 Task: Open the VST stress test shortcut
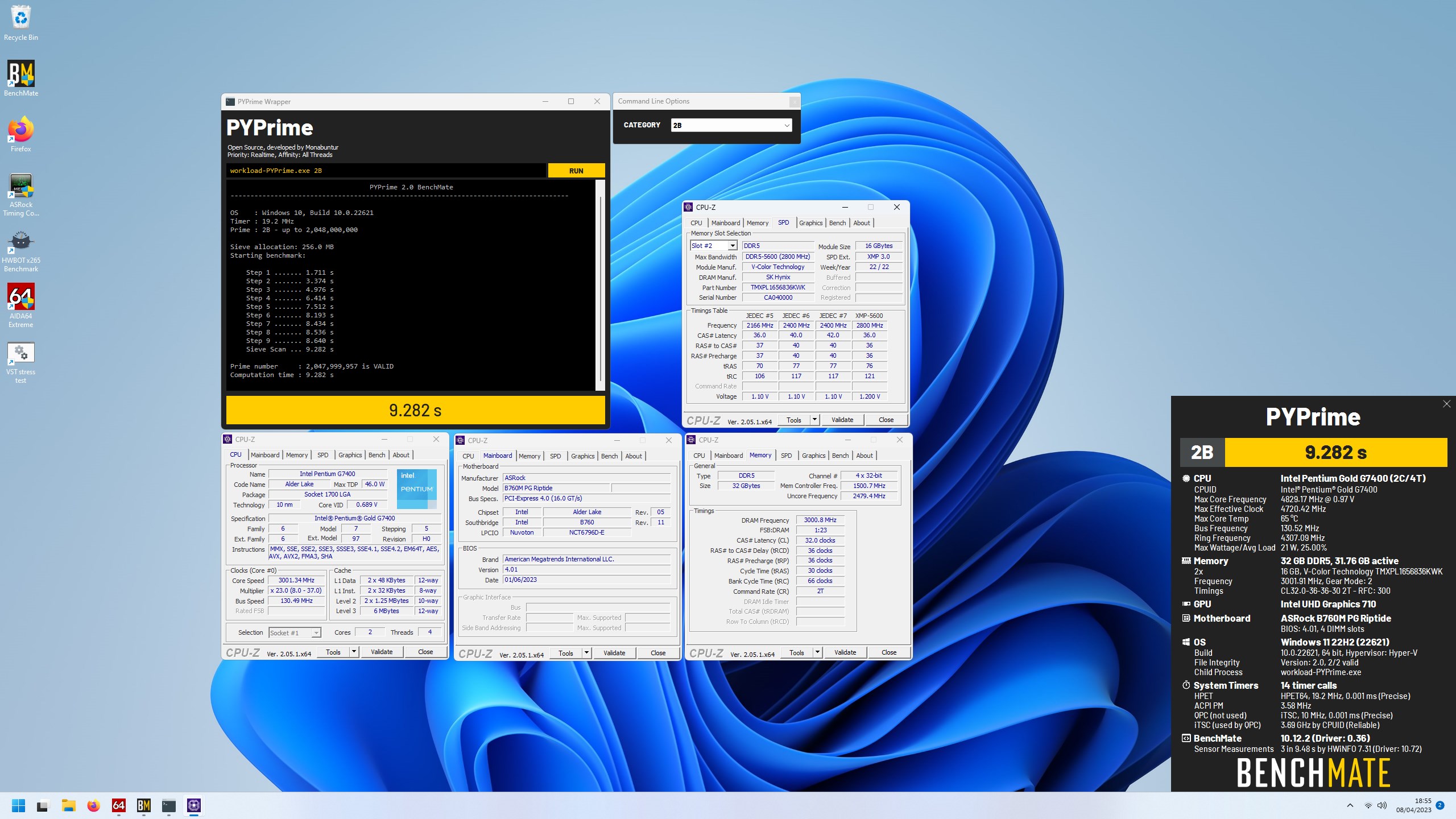click(x=21, y=362)
